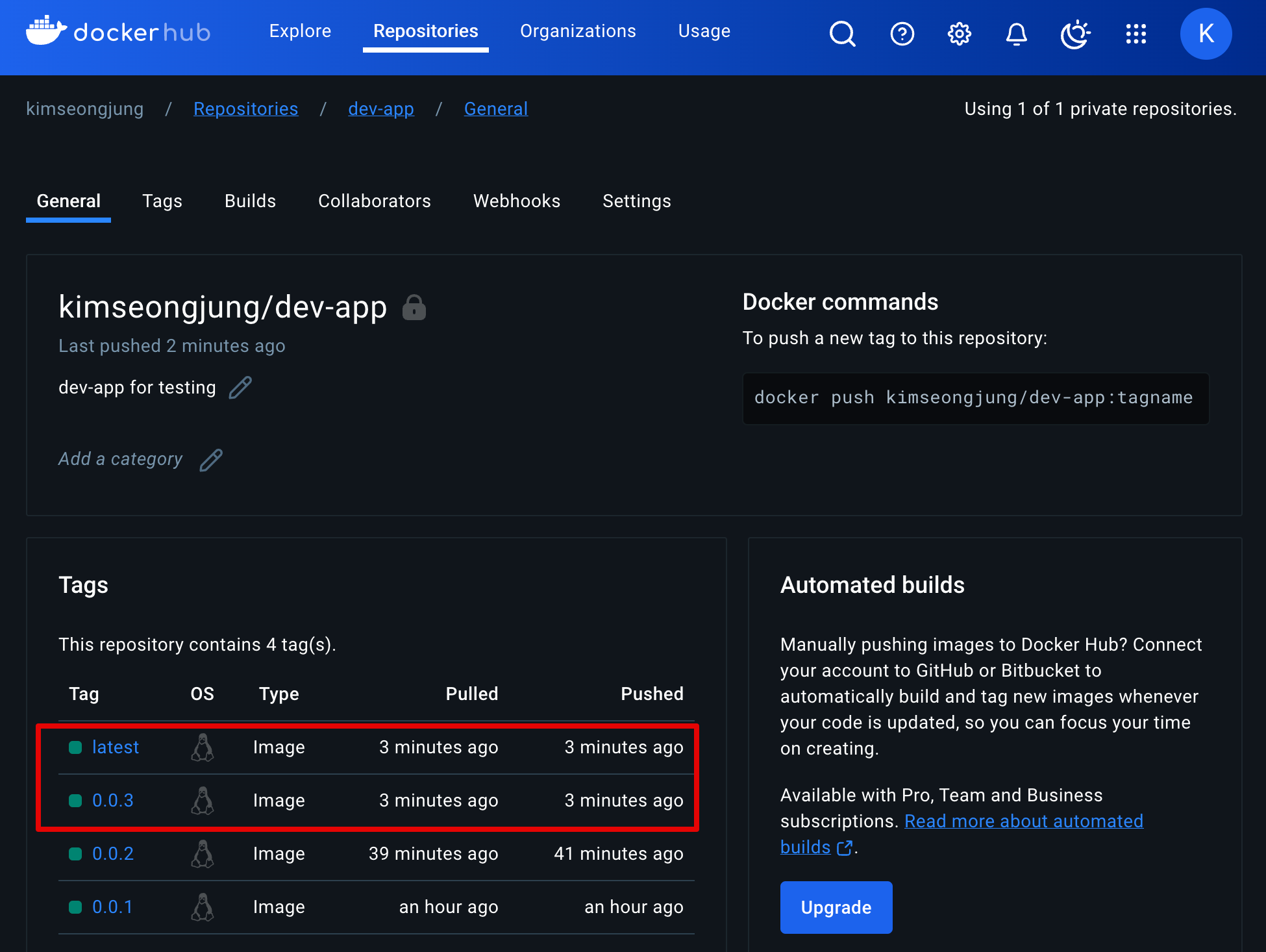
Task: Click the Automated builds heading
Action: [x=873, y=586]
